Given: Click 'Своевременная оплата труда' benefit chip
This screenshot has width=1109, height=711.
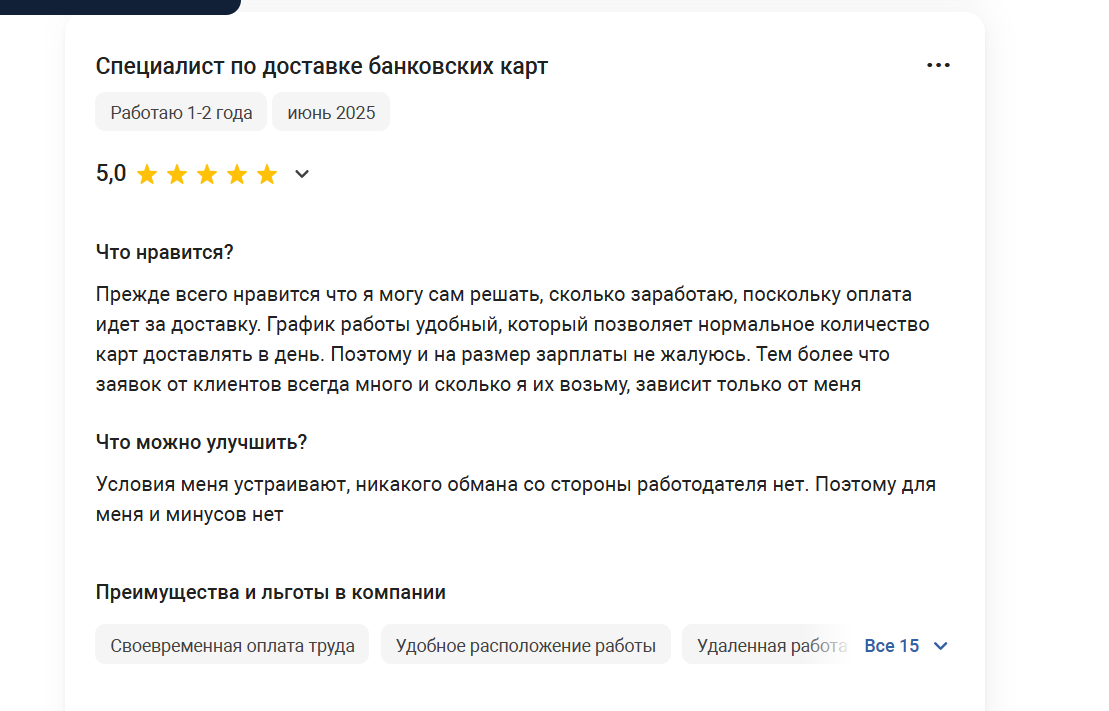Looking at the screenshot, I should pyautogui.click(x=232, y=644).
